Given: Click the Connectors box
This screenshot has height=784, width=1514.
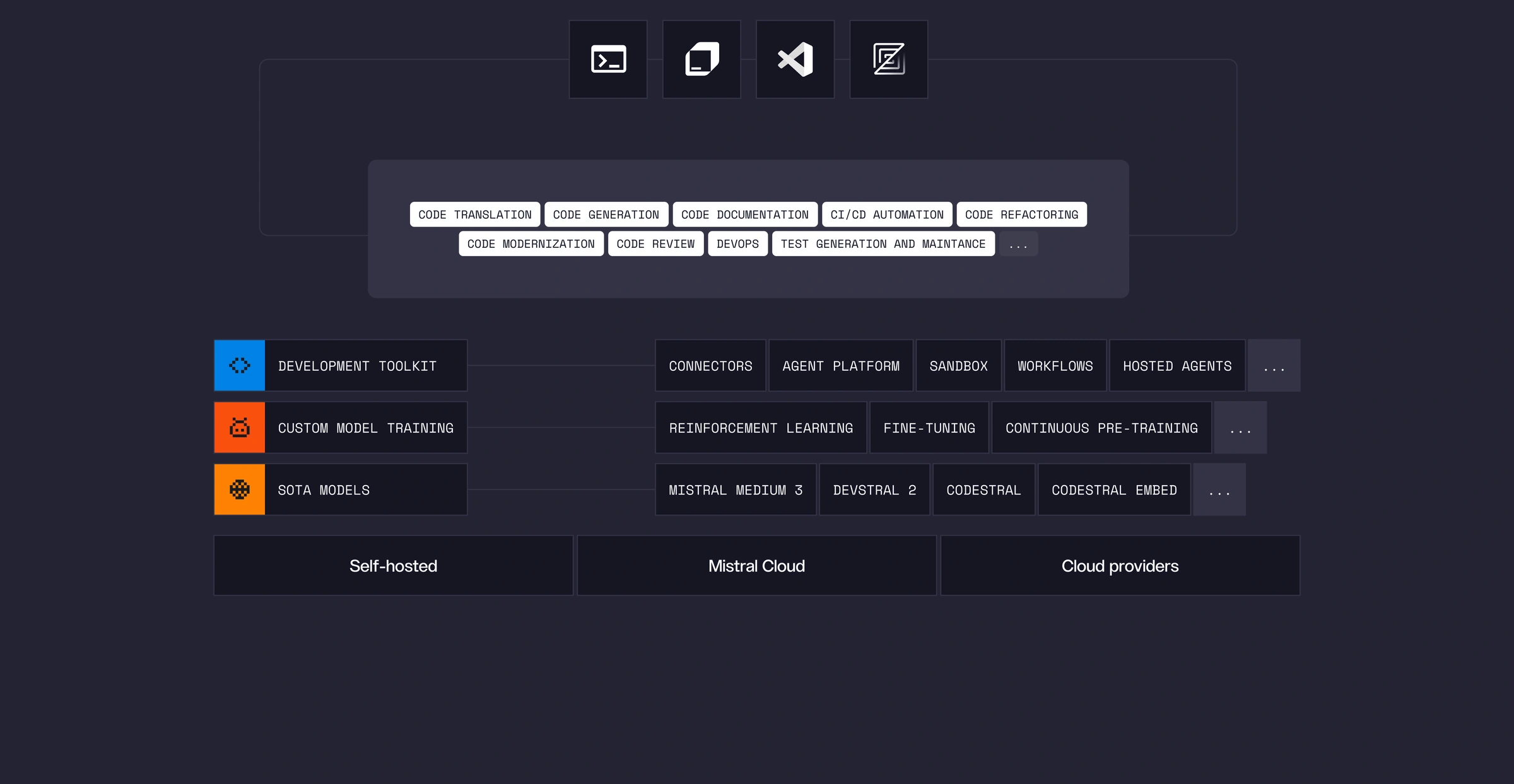Looking at the screenshot, I should point(710,365).
